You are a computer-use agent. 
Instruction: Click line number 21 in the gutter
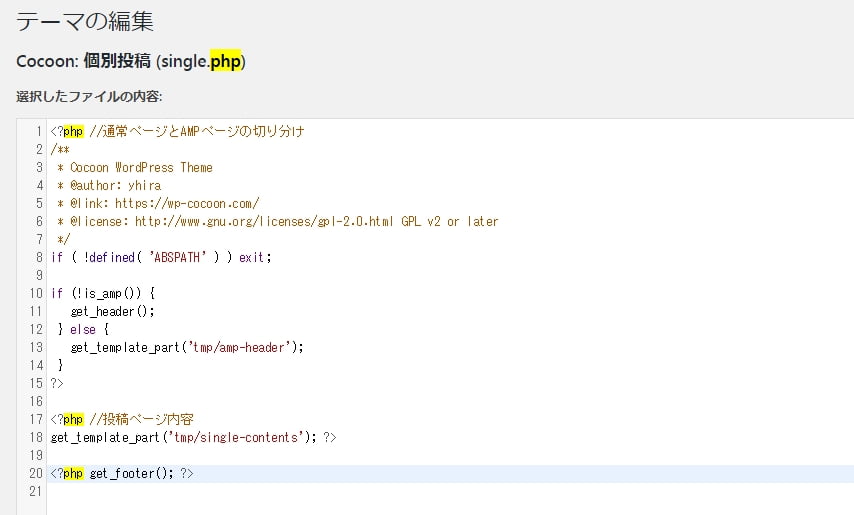[36, 491]
